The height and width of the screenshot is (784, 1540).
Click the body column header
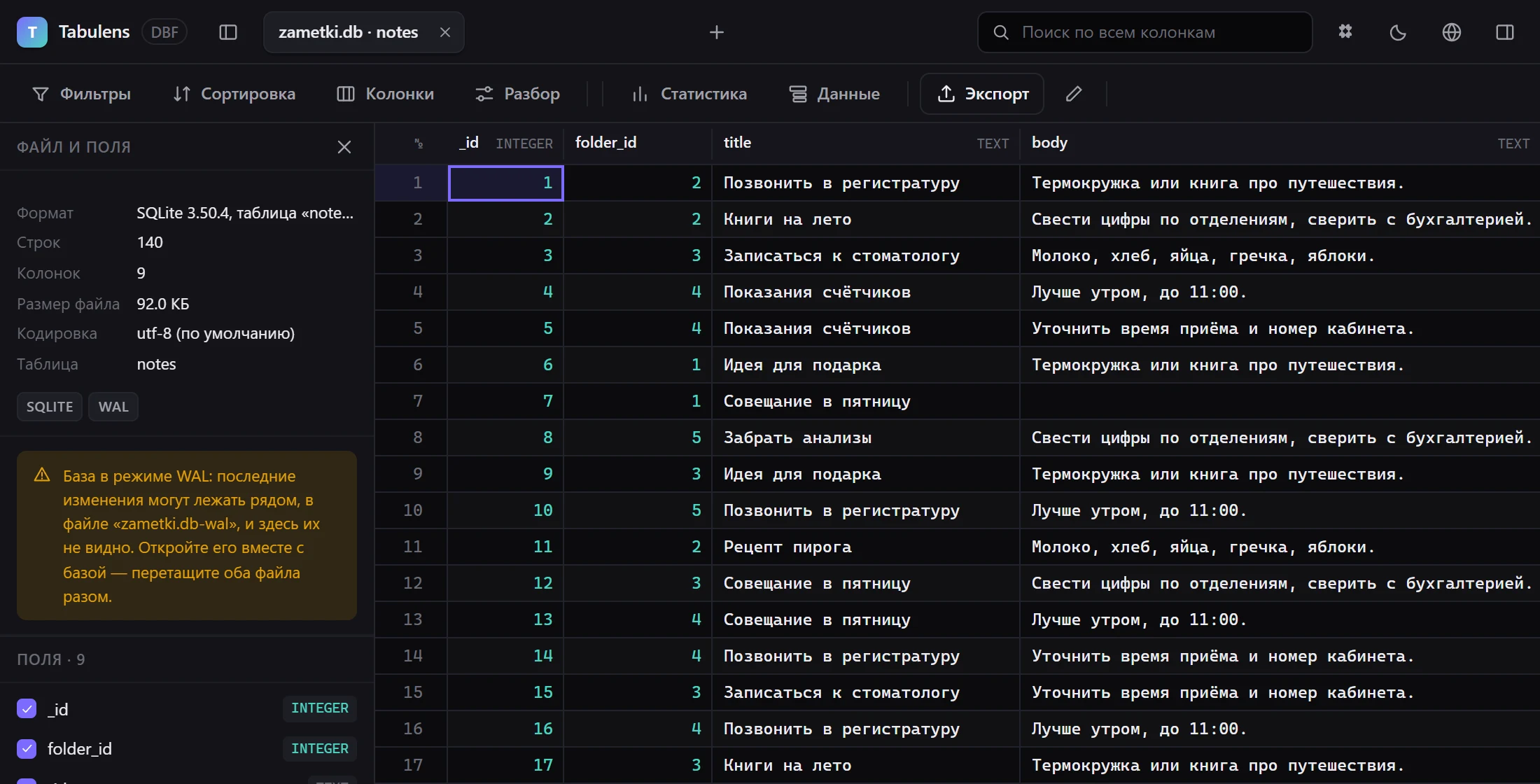coord(1280,143)
